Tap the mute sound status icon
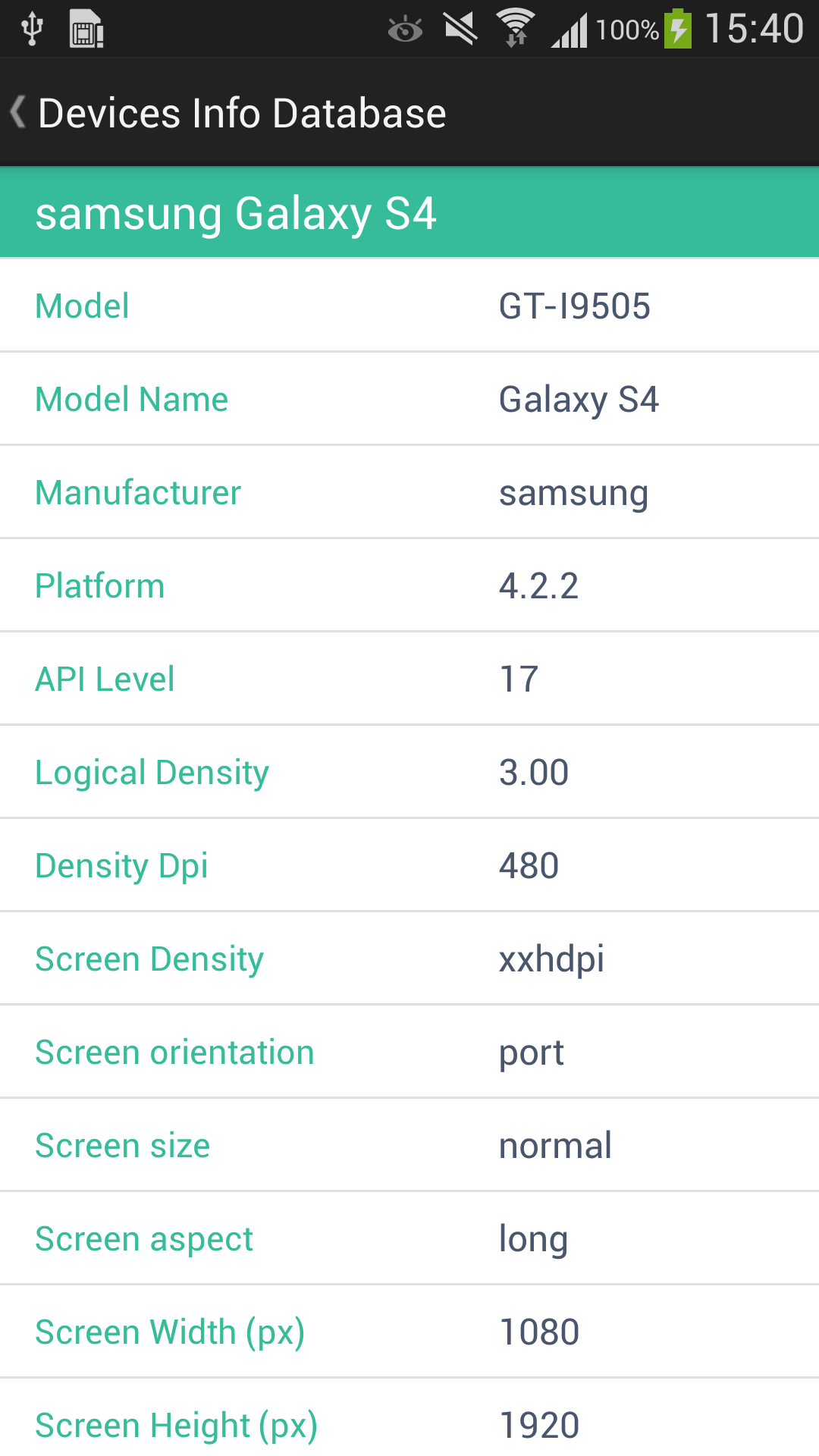Image resolution: width=819 pixels, height=1456 pixels. pyautogui.click(x=460, y=28)
